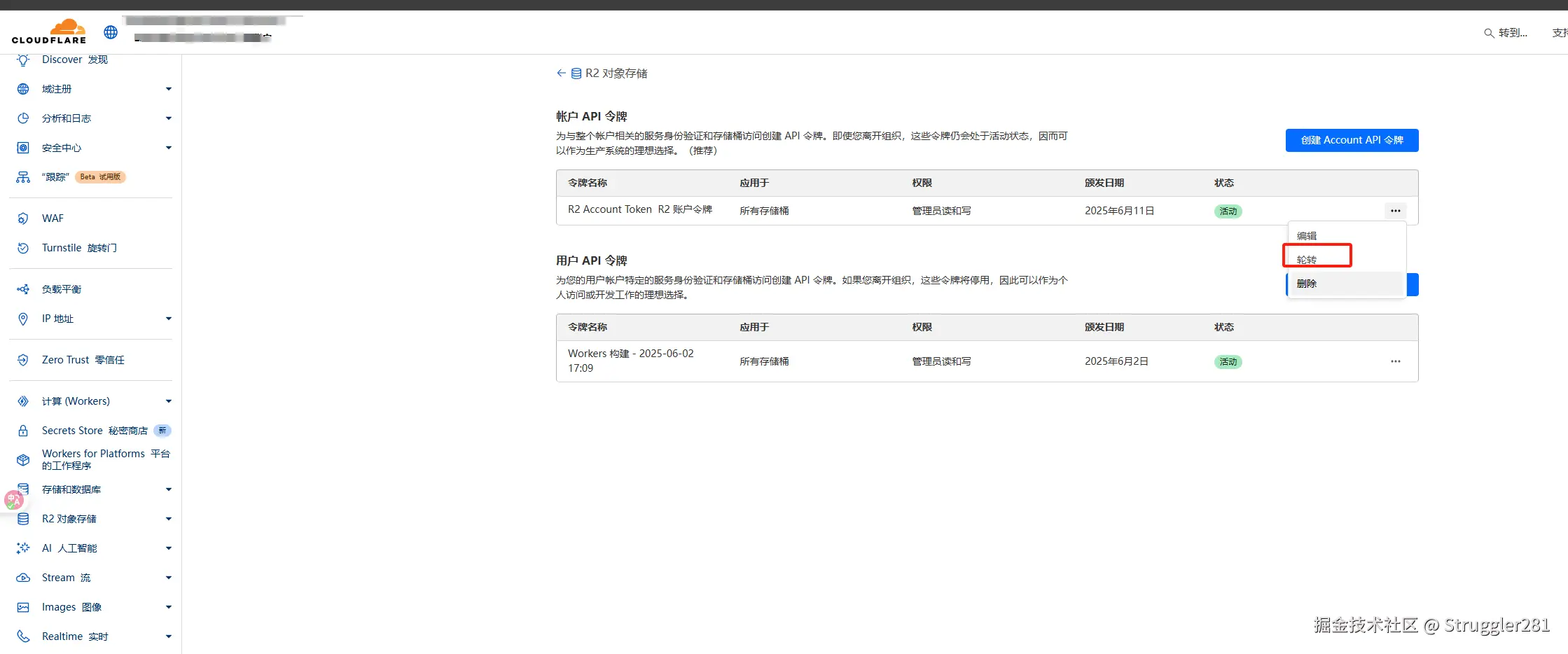Open the three-dot menu for R2 Account Token
The image size is (1568, 654).
(1395, 211)
